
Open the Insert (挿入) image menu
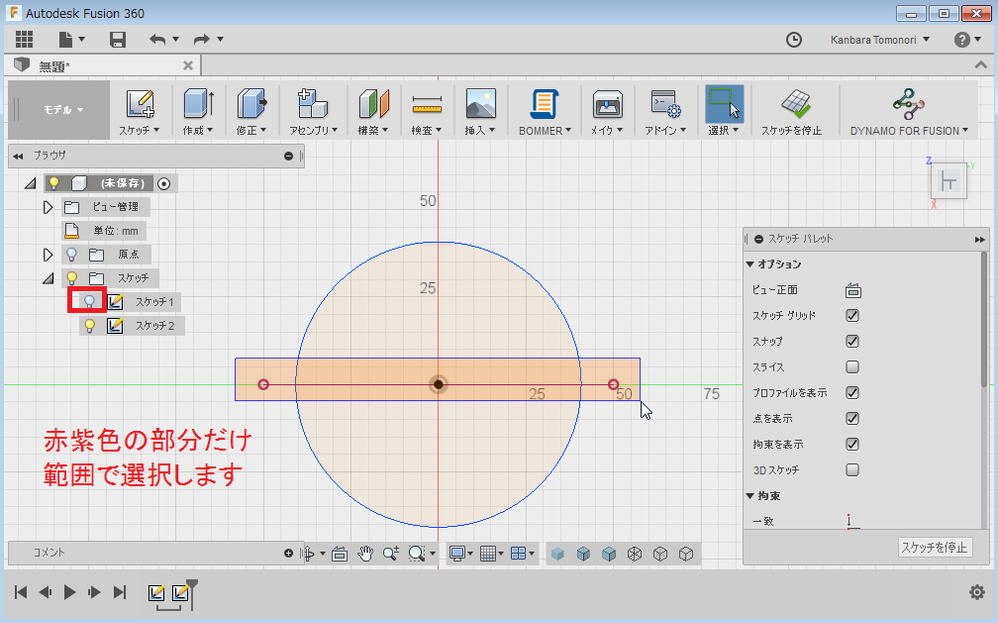481,111
